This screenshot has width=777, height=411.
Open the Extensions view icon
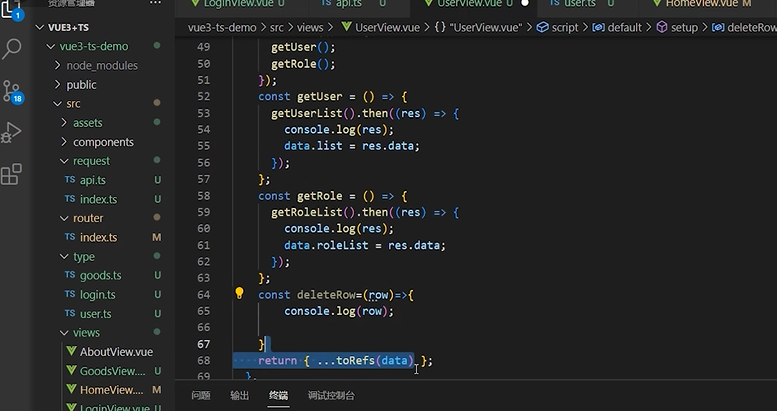click(x=11, y=174)
